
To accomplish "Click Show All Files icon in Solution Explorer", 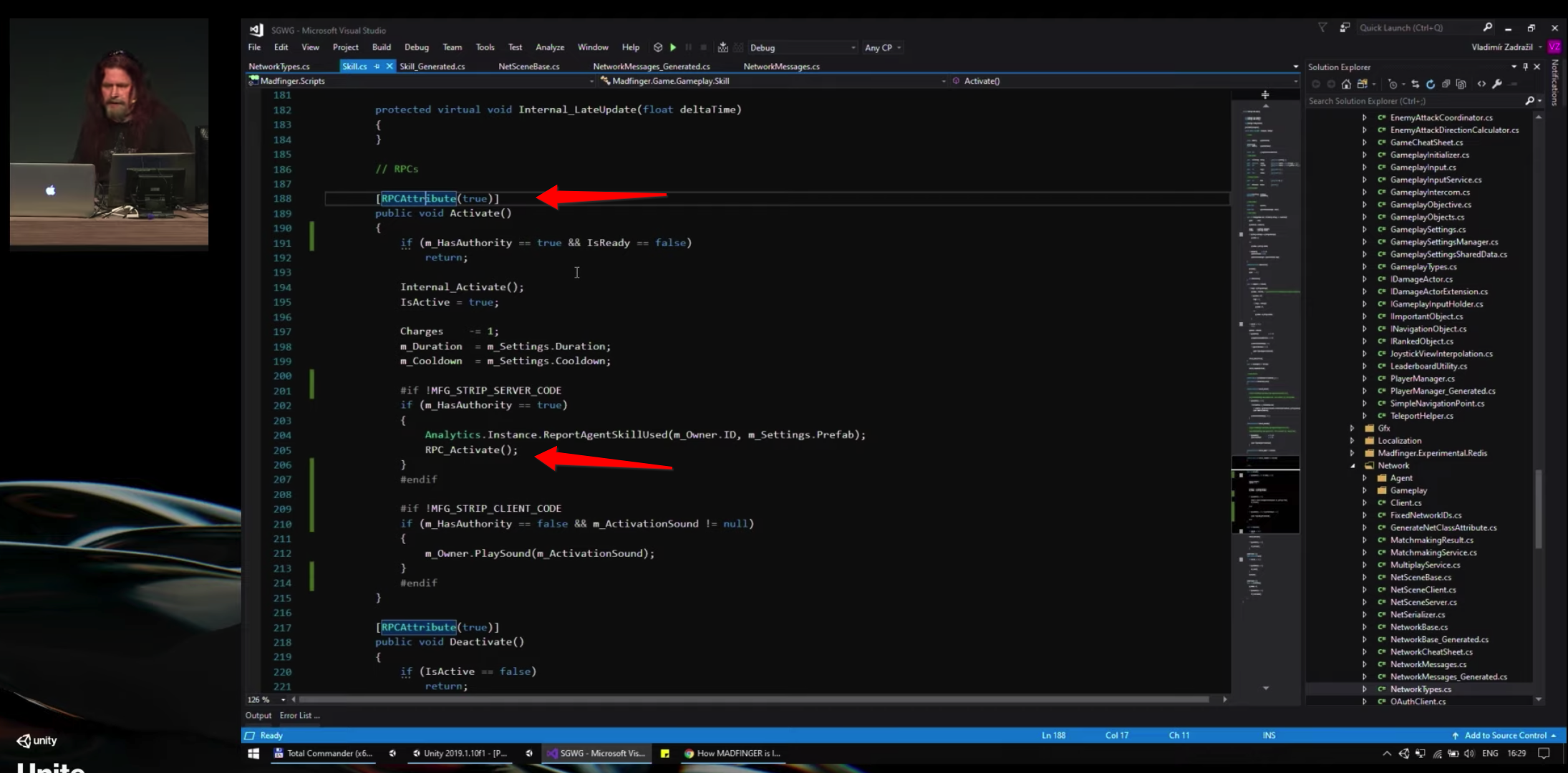I will (x=1461, y=84).
